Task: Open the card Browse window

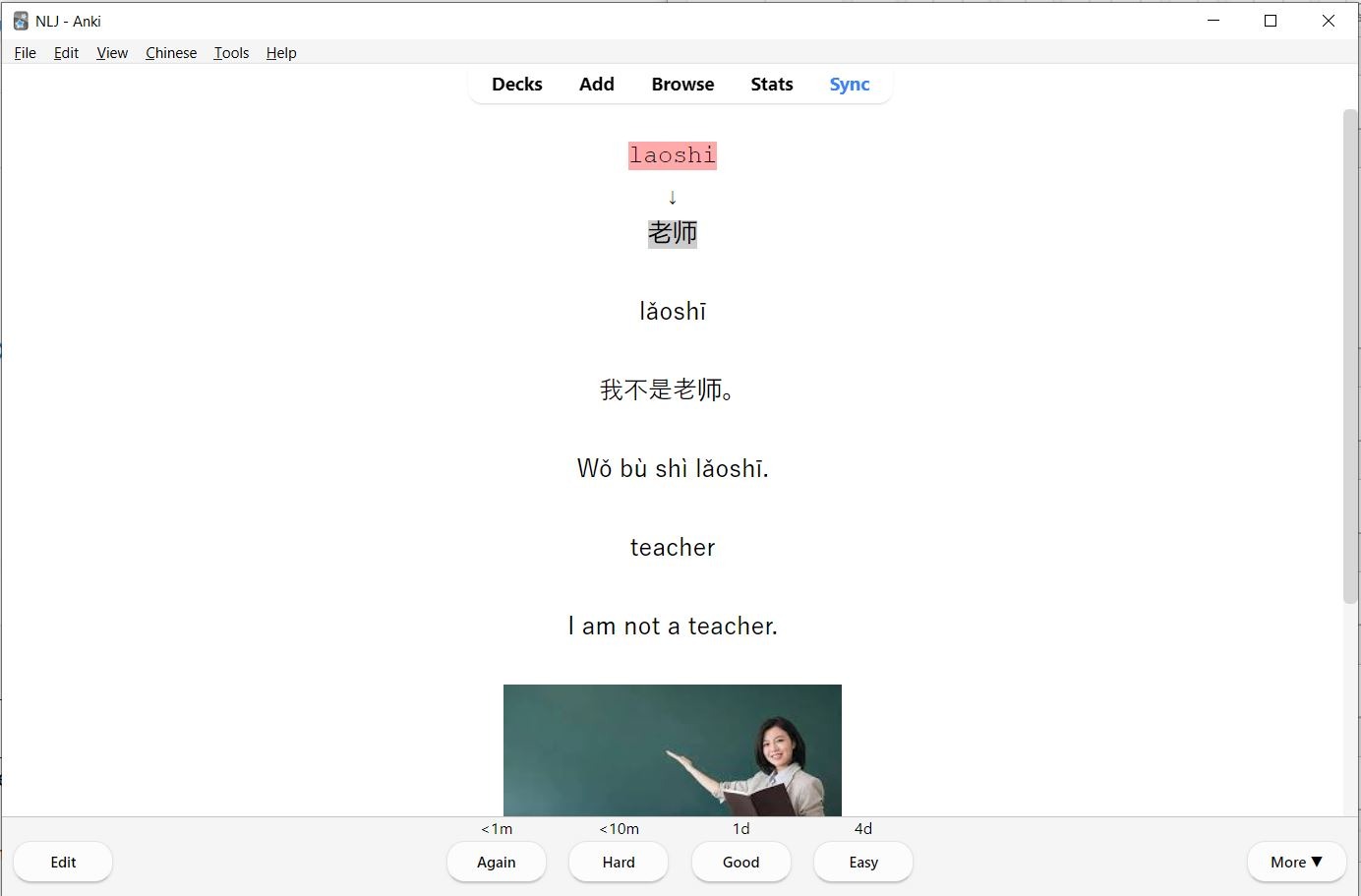Action: [682, 85]
